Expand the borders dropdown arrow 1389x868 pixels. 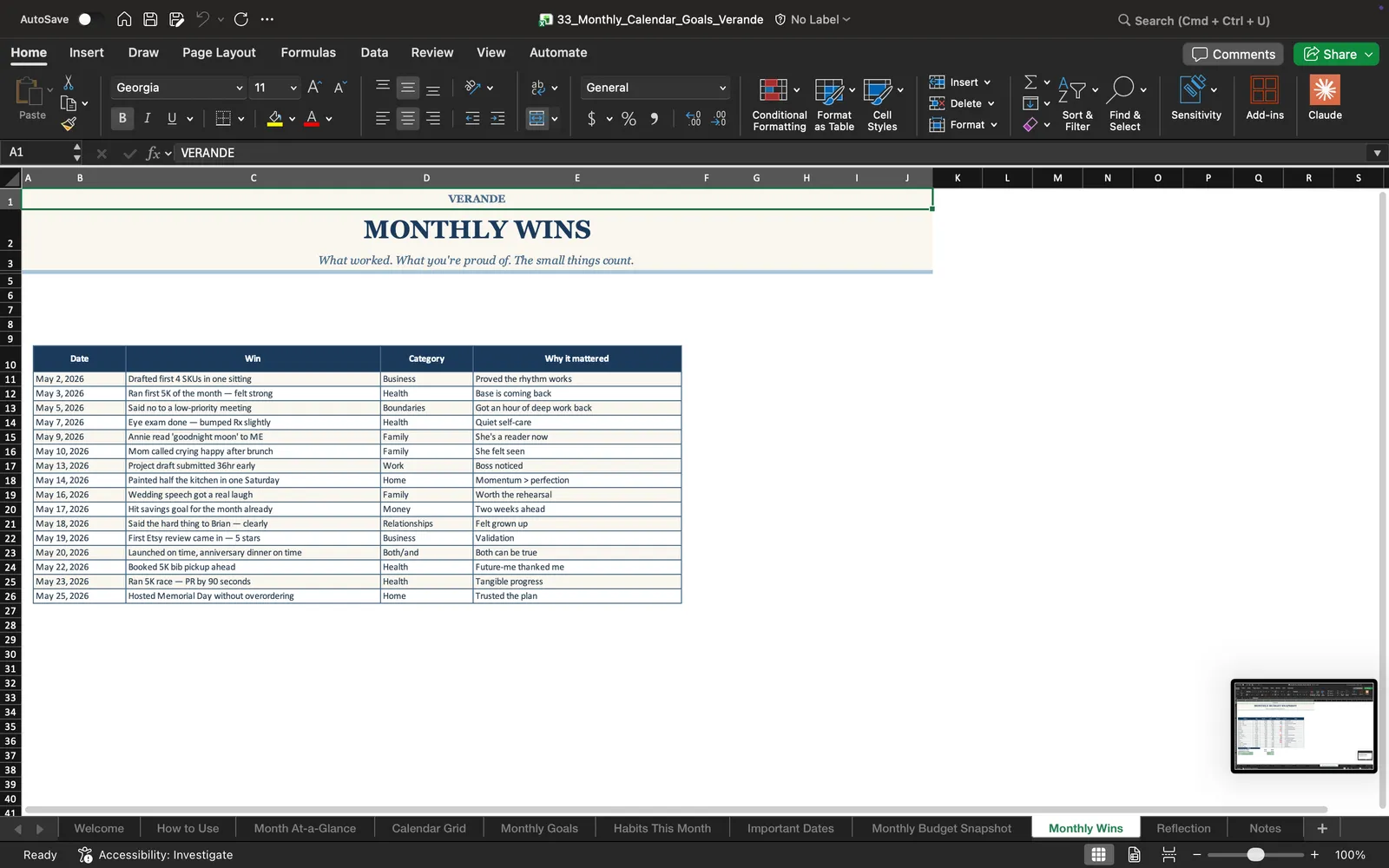tap(240, 119)
